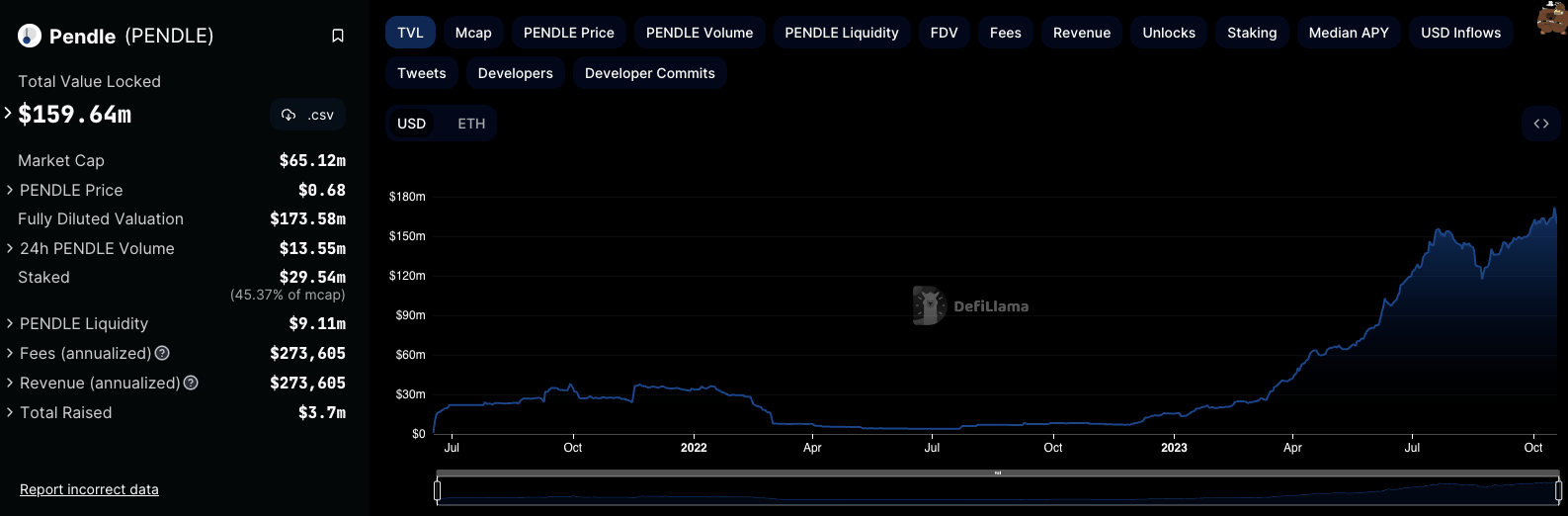Open help tooltip for Revenue (annualized)
Viewport: 1568px width, 516px height.
(x=192, y=383)
